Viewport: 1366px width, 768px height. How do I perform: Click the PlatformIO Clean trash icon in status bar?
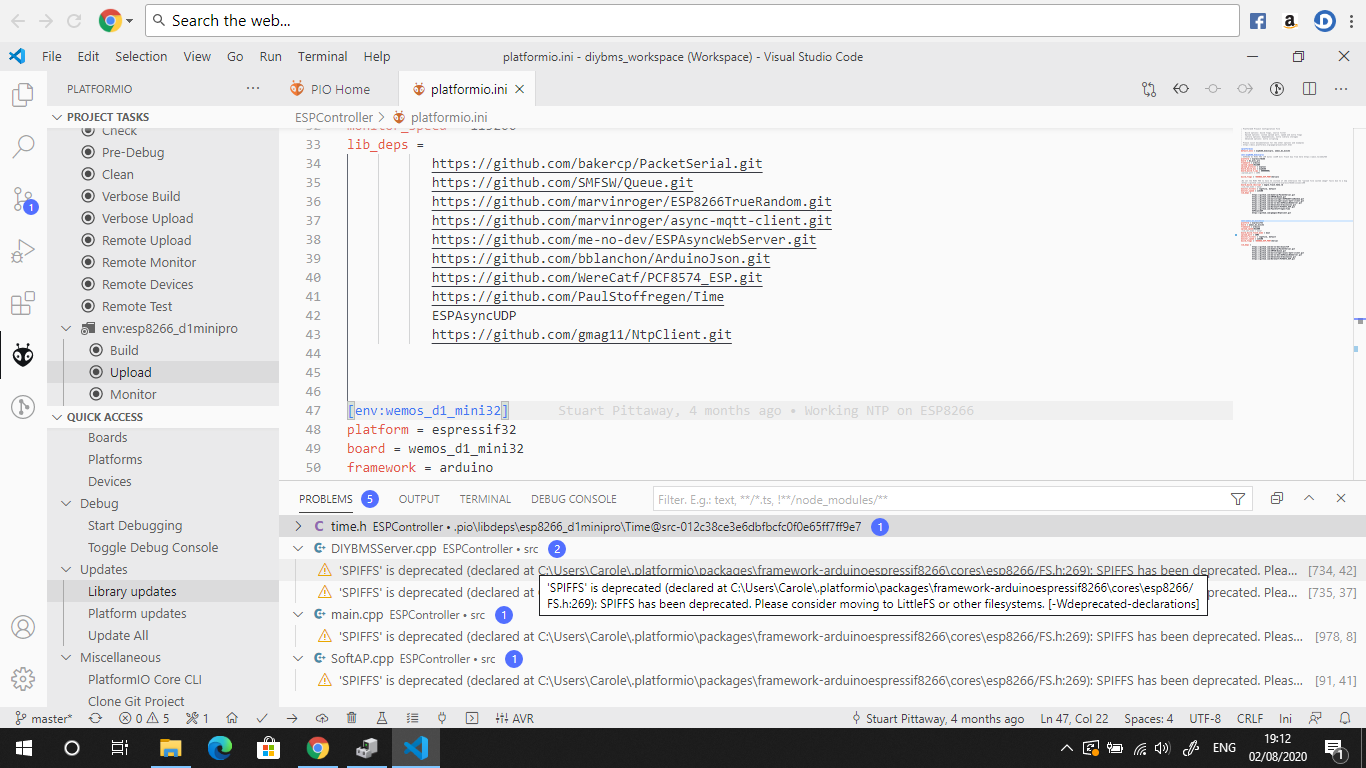click(351, 718)
